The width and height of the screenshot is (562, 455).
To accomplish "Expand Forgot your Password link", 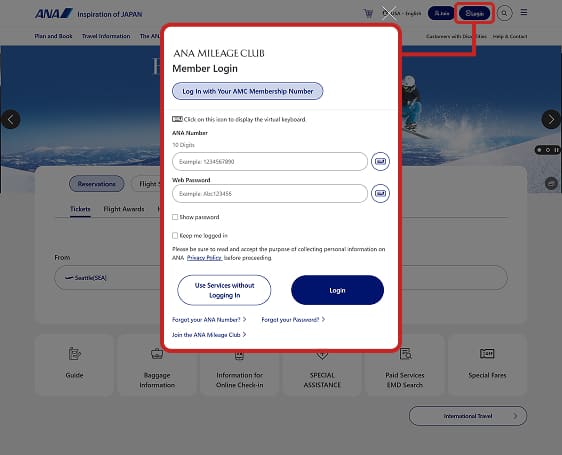I will pyautogui.click(x=293, y=319).
